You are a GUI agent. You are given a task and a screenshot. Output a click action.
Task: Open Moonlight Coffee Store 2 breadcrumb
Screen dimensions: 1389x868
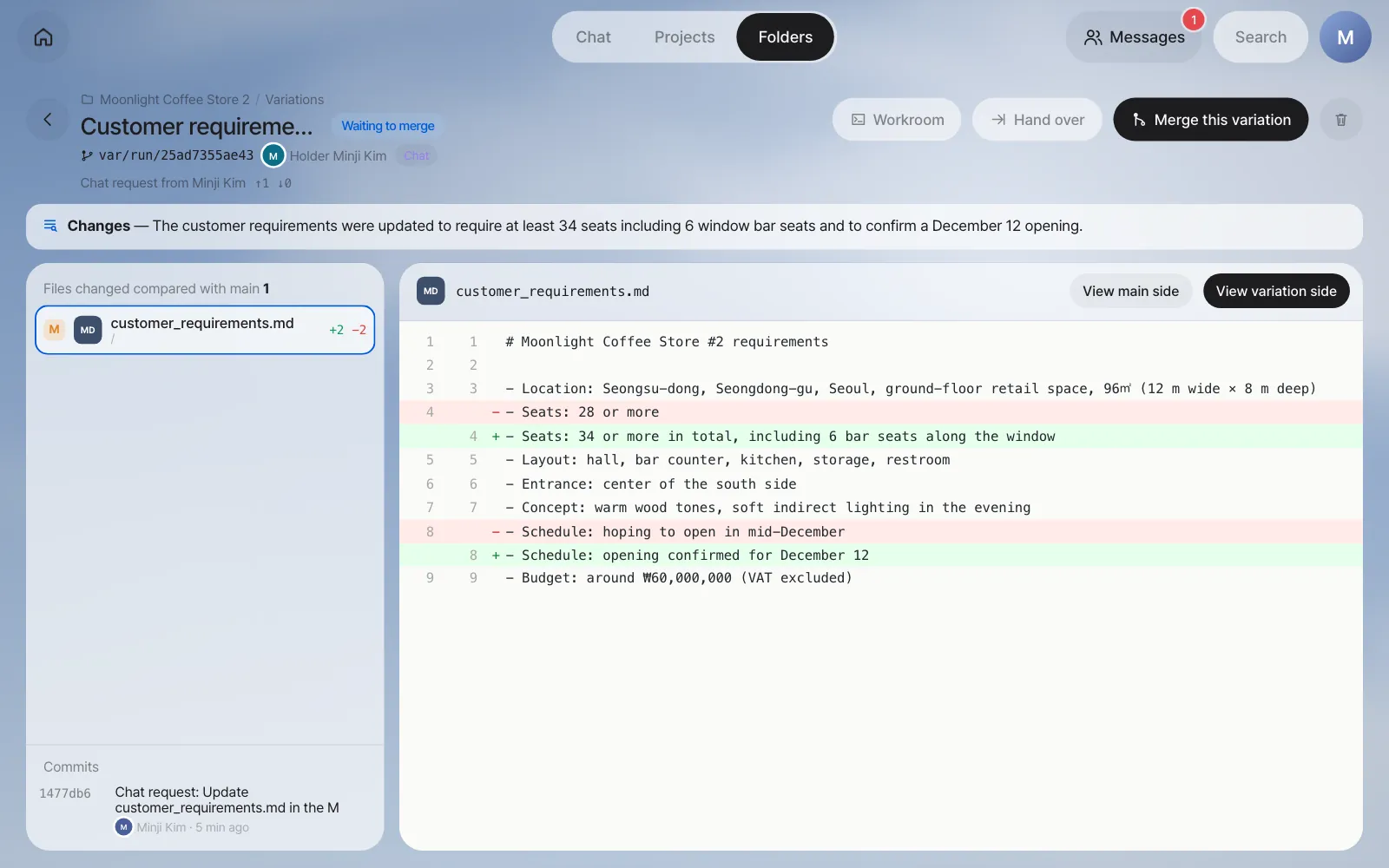pyautogui.click(x=174, y=100)
